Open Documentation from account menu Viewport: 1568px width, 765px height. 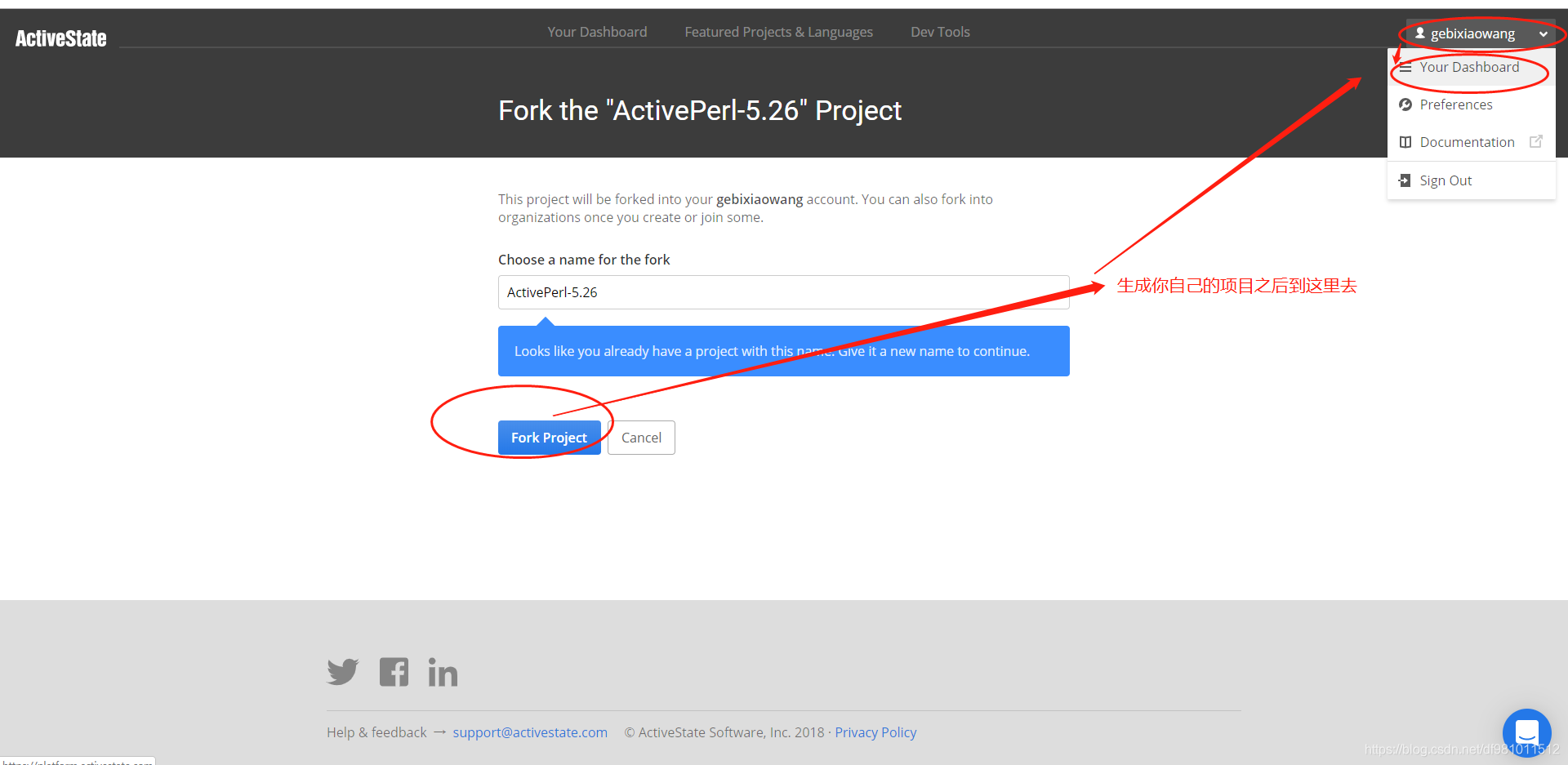[1471, 142]
